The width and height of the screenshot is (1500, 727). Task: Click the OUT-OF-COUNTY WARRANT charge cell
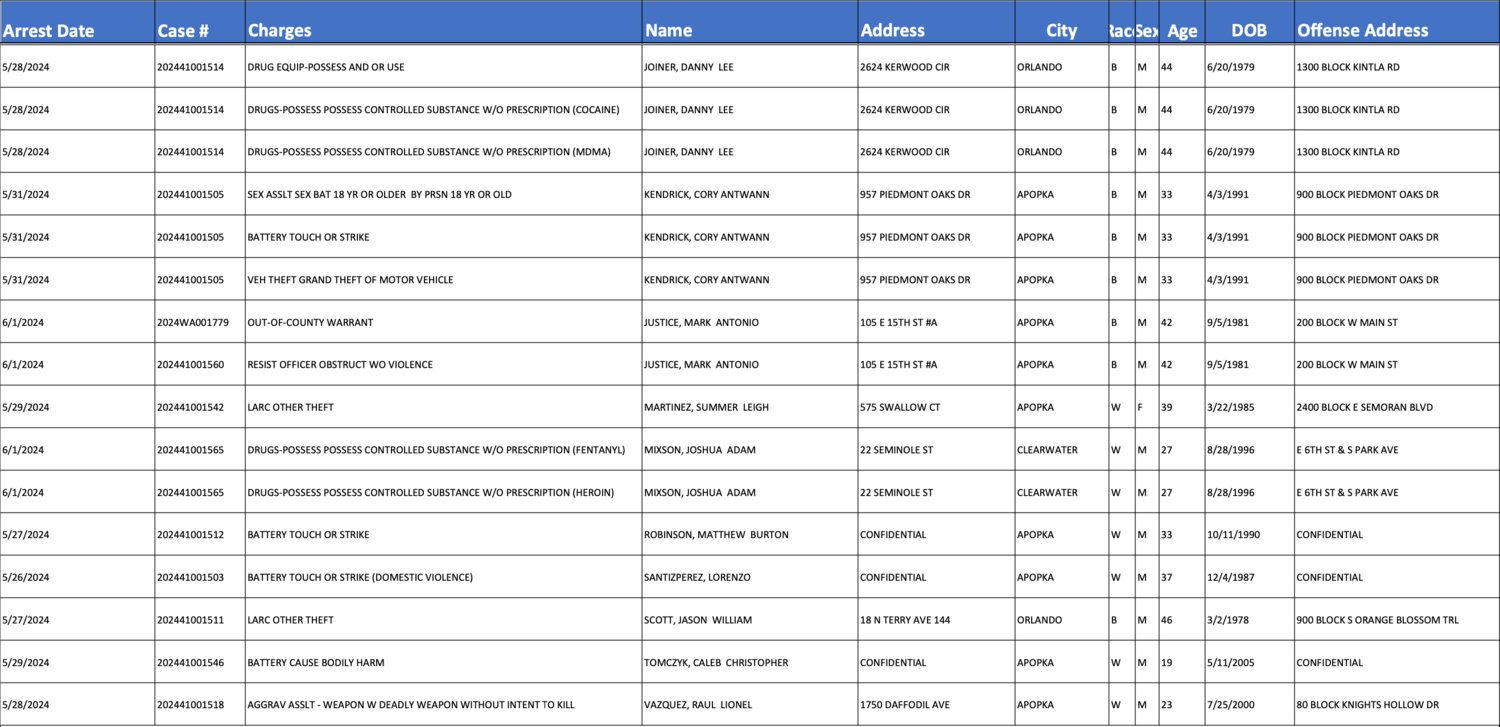coord(444,322)
